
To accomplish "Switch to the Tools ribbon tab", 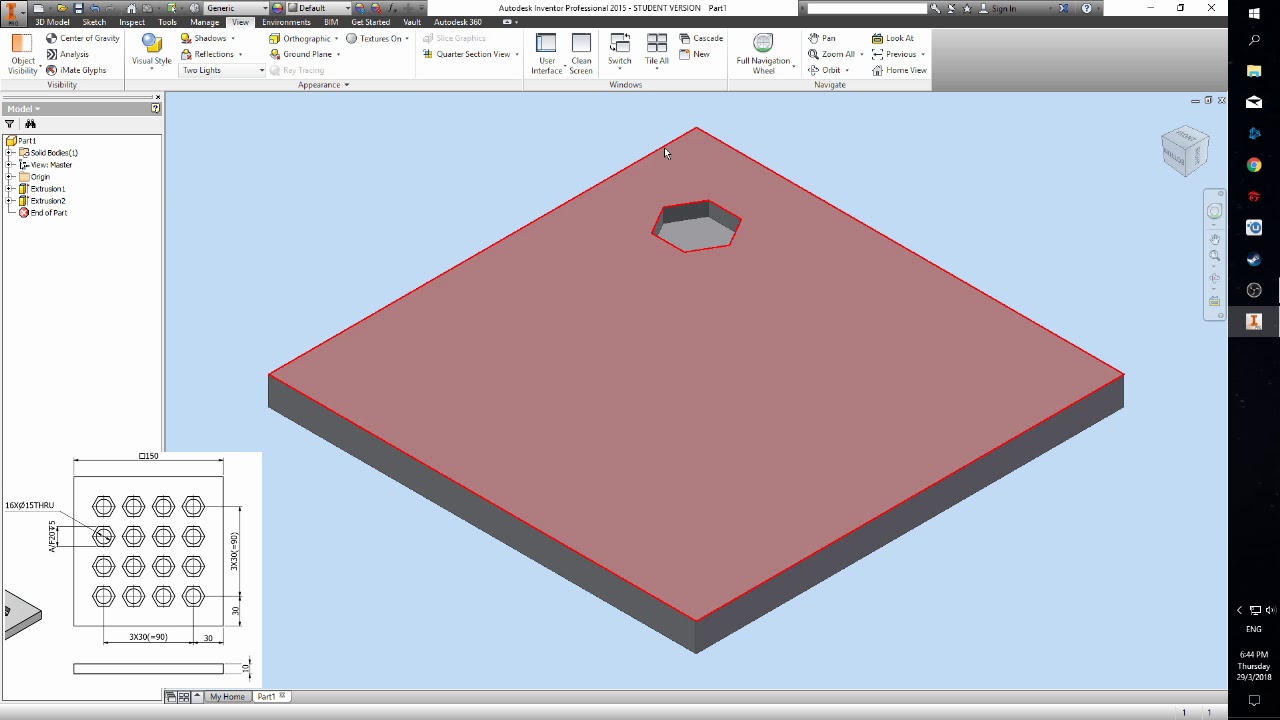I will [167, 22].
